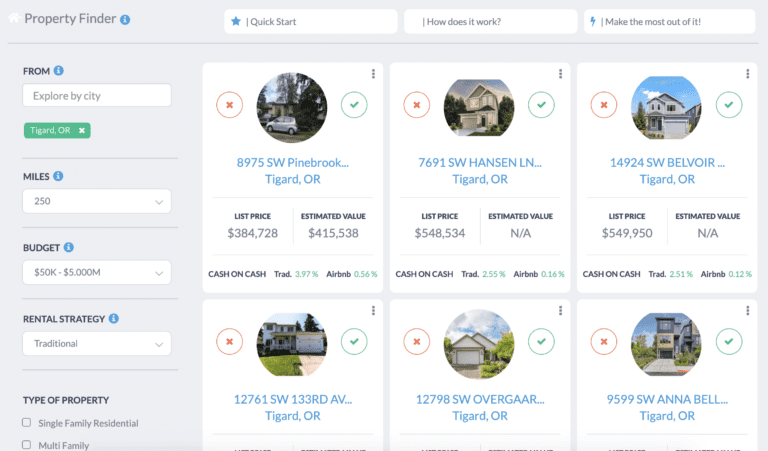This screenshot has width=768, height=451.
Task: Open three-dot menu on 7691 SW Hansen card
Action: 560,73
